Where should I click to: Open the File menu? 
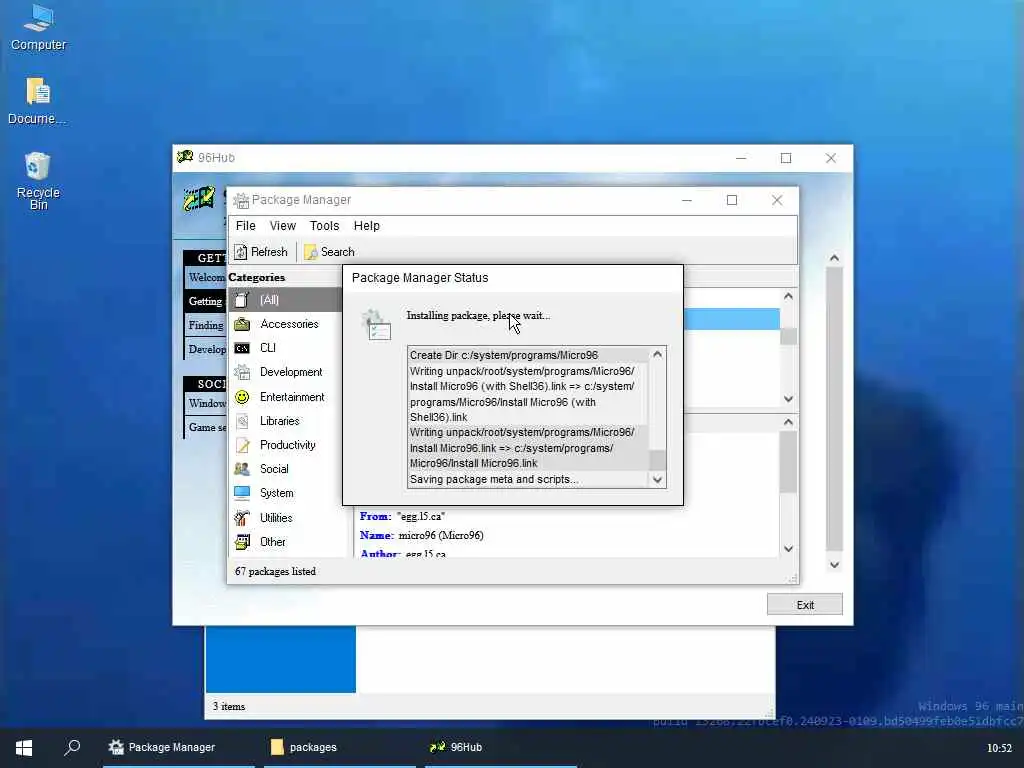pos(246,226)
